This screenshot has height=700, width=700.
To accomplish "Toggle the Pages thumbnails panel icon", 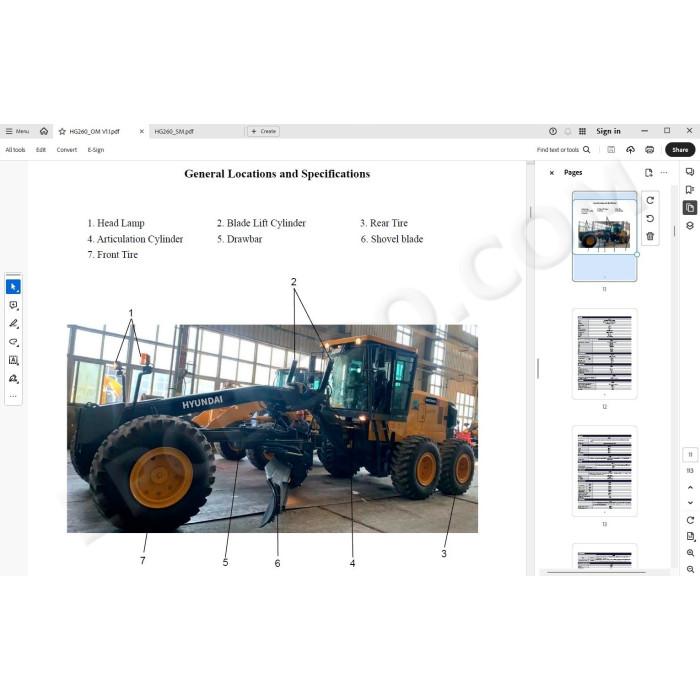I will pyautogui.click(x=690, y=208).
